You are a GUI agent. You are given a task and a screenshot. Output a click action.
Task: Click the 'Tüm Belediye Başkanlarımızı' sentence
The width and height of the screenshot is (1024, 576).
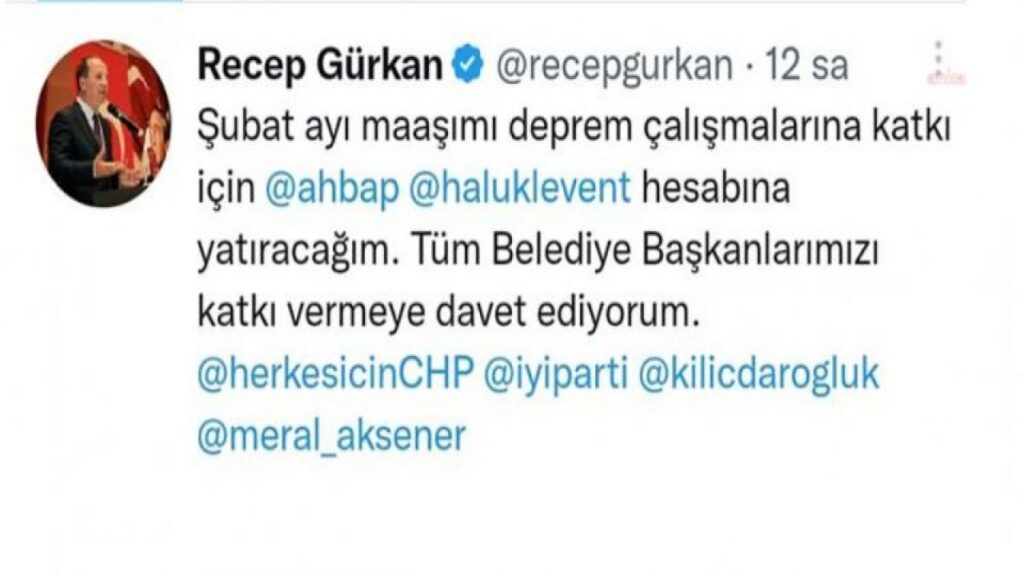tap(645, 251)
